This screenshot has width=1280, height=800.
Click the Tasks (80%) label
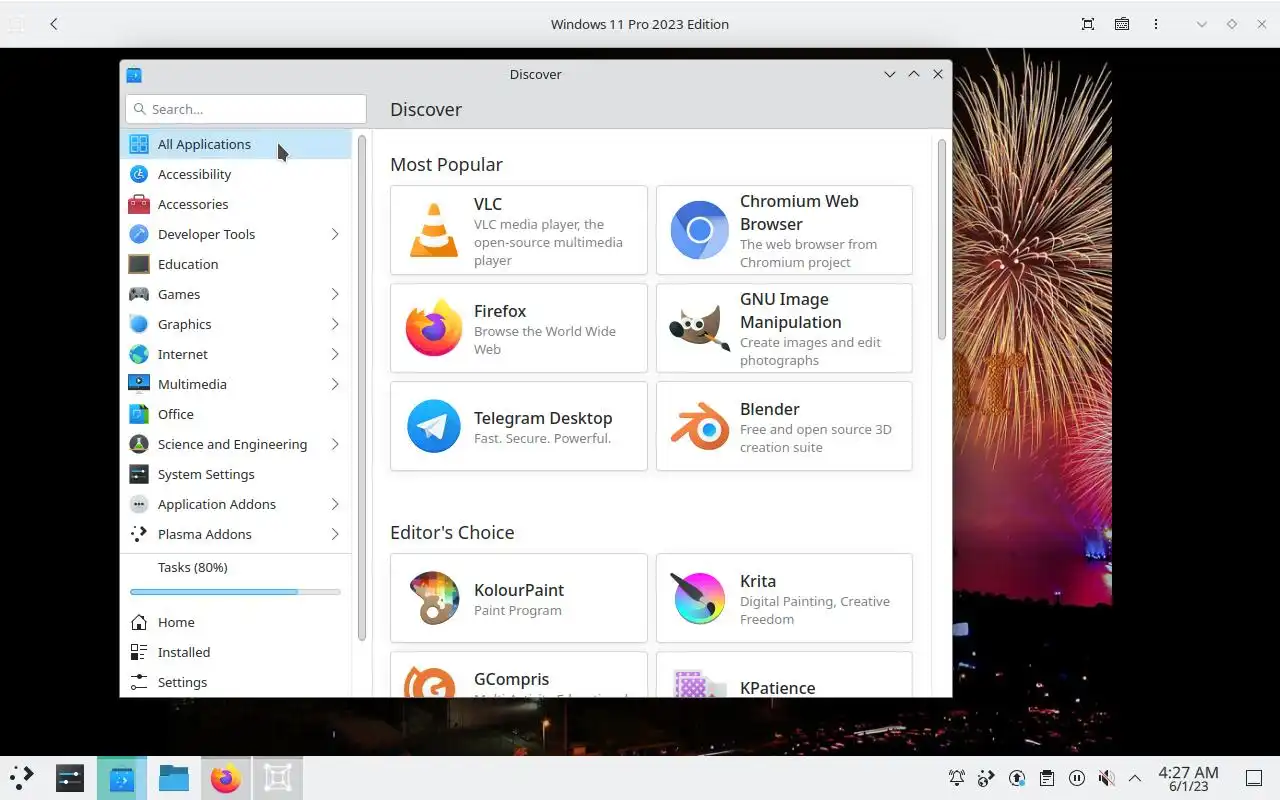(x=193, y=567)
